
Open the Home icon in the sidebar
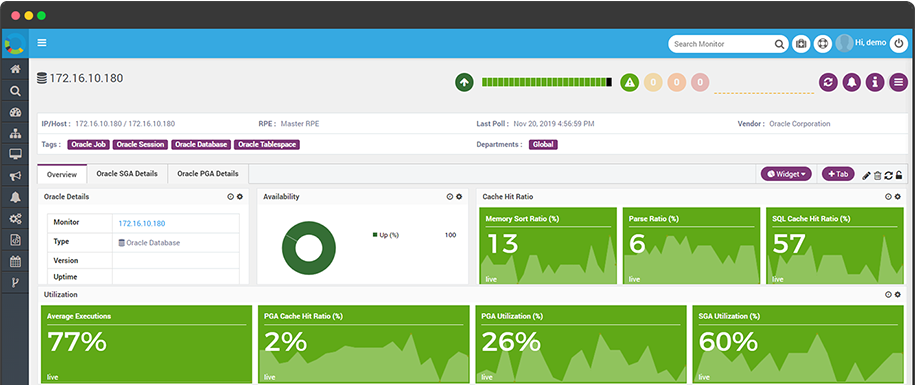pyautogui.click(x=16, y=69)
